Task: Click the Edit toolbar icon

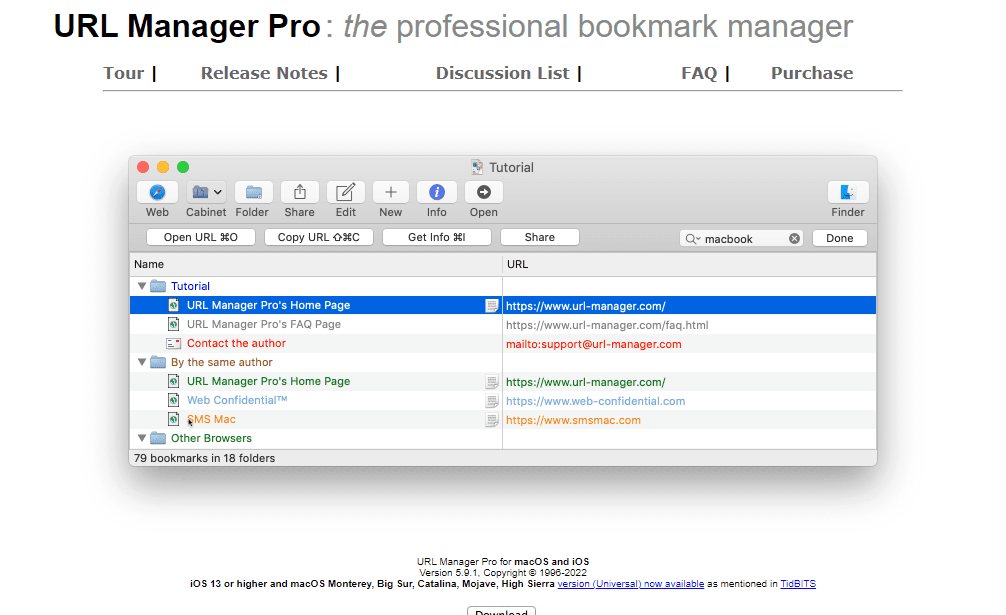Action: pos(346,192)
